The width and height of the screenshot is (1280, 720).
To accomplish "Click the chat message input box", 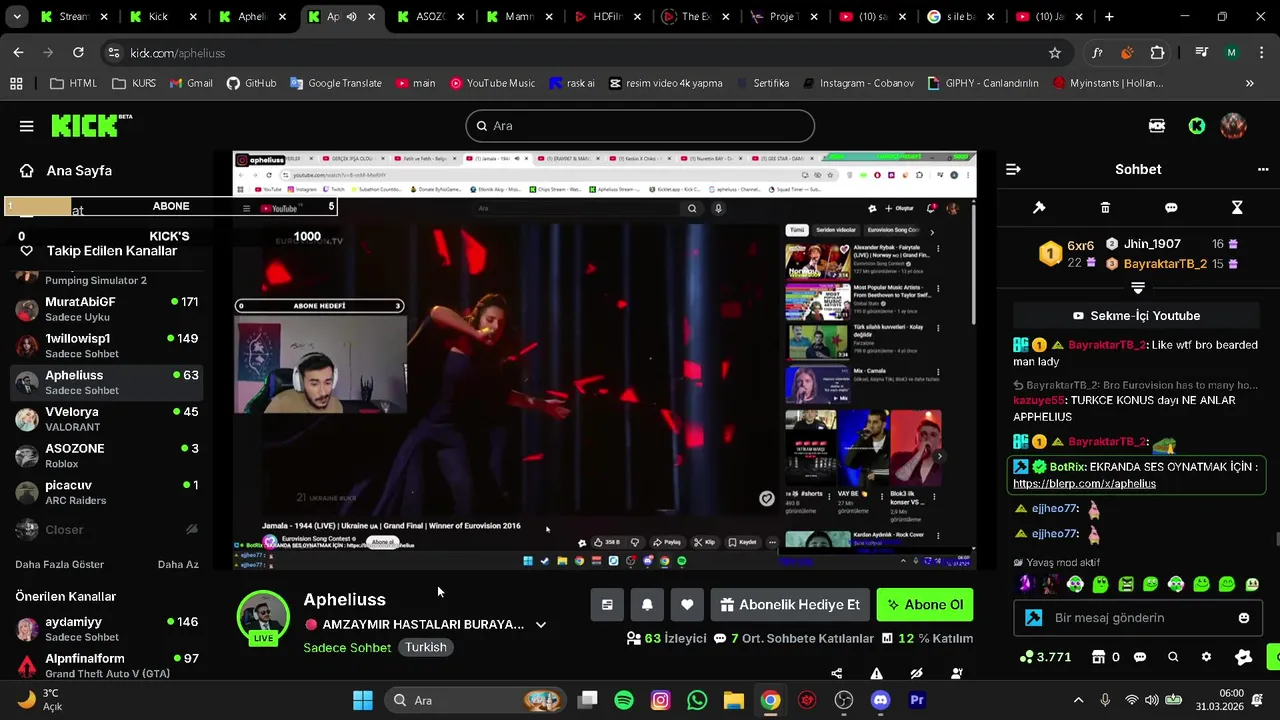I will (1136, 618).
